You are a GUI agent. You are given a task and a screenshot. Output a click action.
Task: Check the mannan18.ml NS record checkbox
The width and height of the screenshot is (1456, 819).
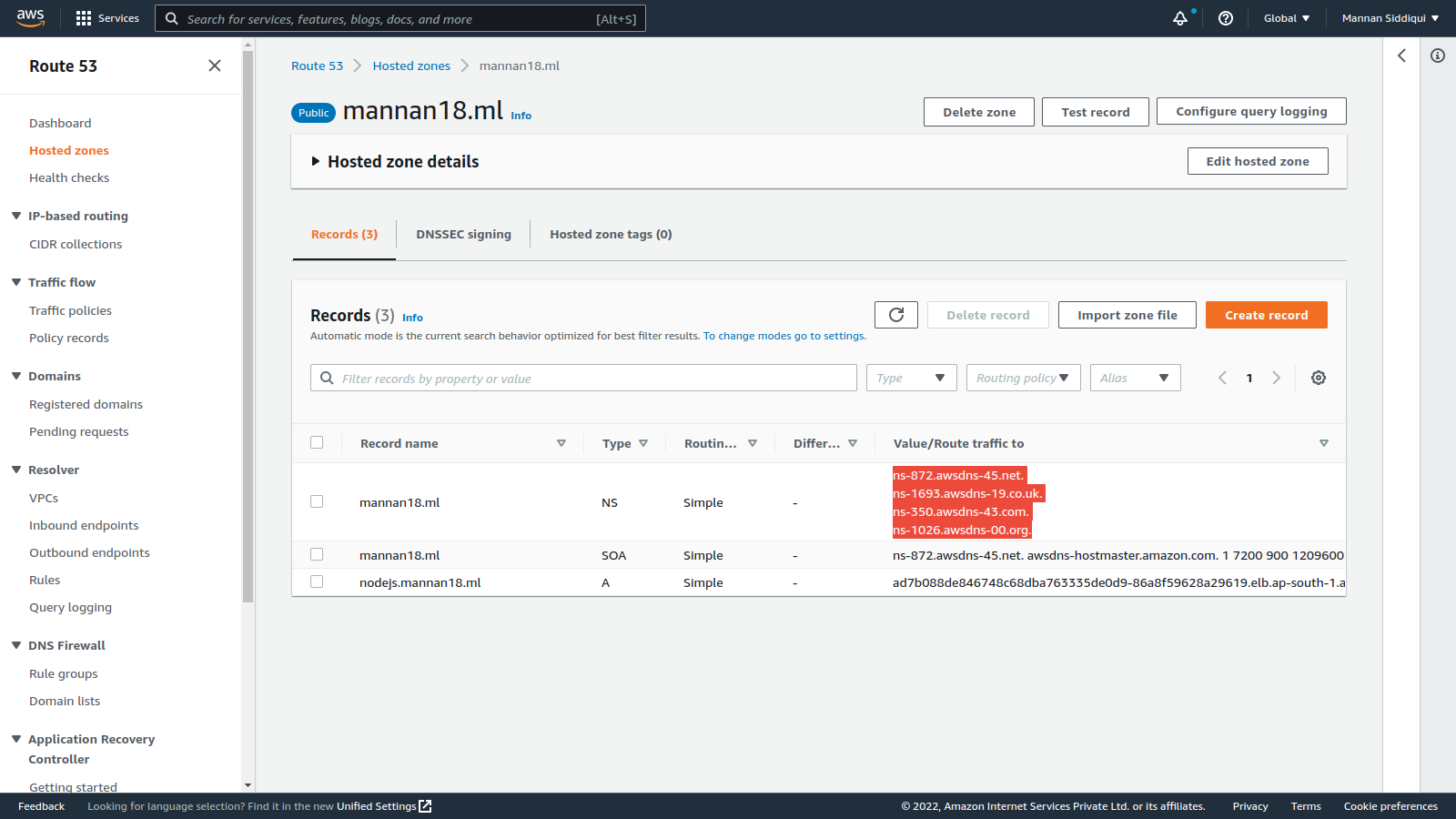[x=317, y=501]
